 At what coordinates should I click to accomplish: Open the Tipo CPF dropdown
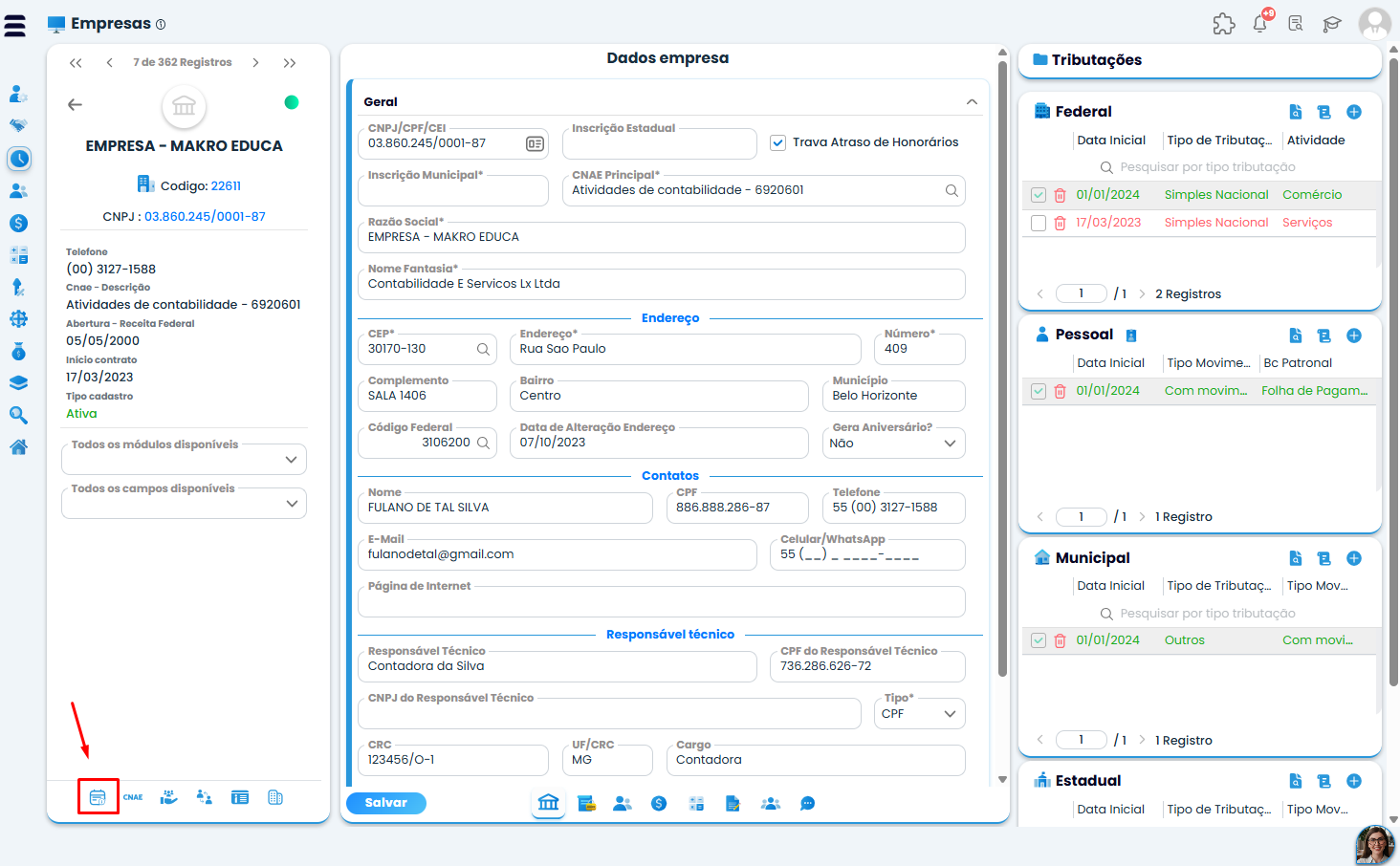920,714
